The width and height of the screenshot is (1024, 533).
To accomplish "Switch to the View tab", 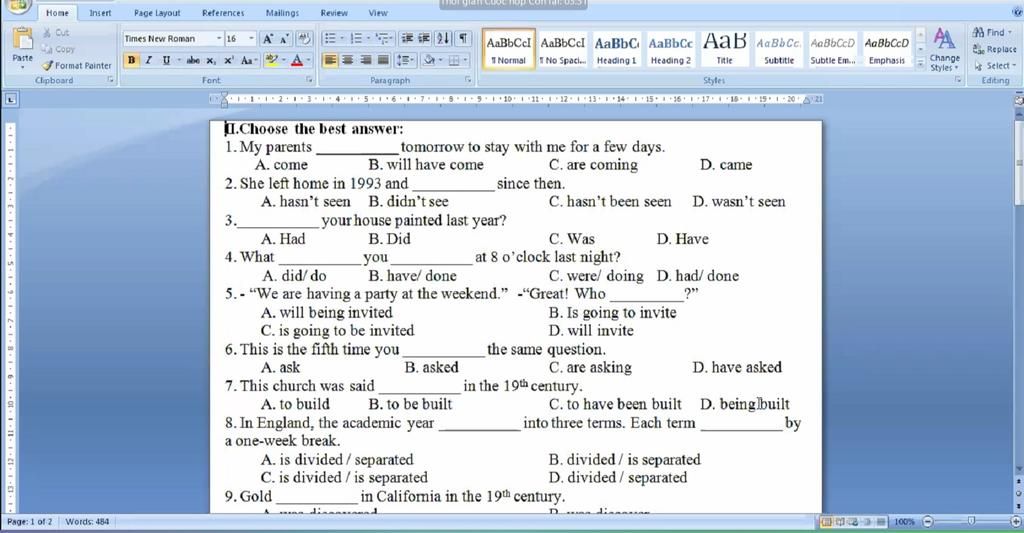I will [377, 12].
